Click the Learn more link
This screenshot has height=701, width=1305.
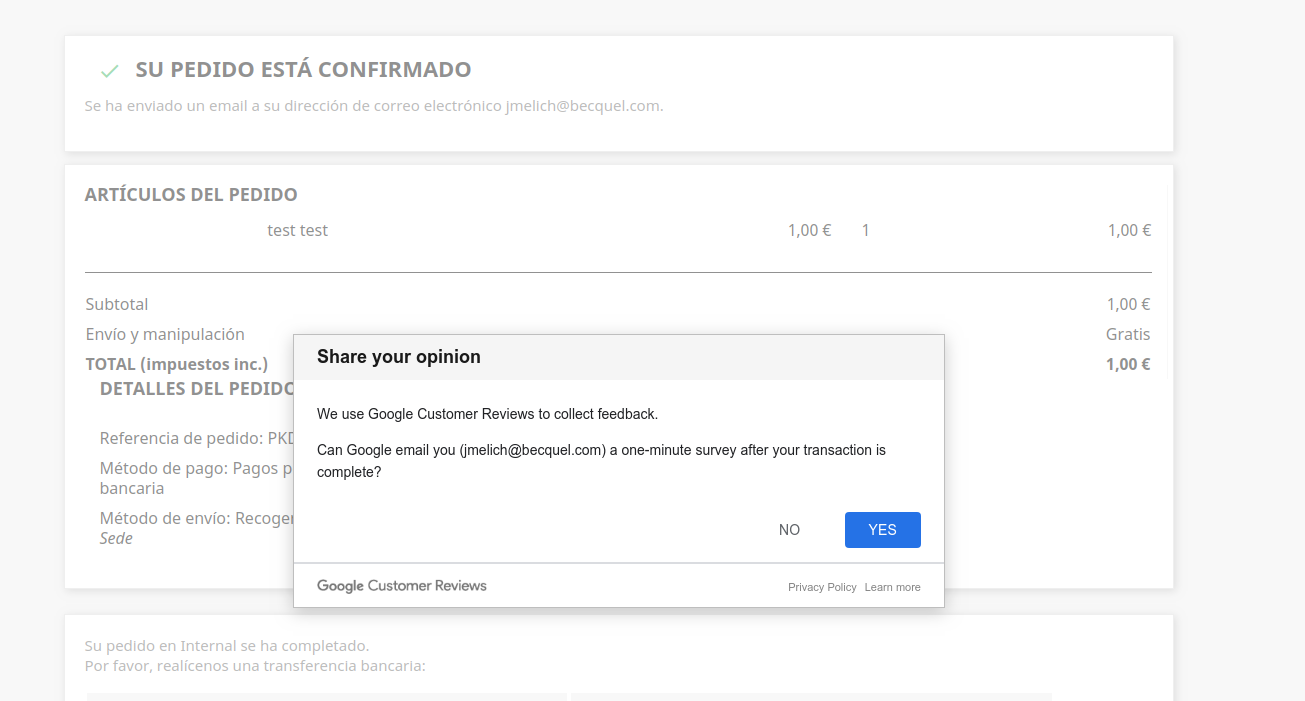(892, 587)
